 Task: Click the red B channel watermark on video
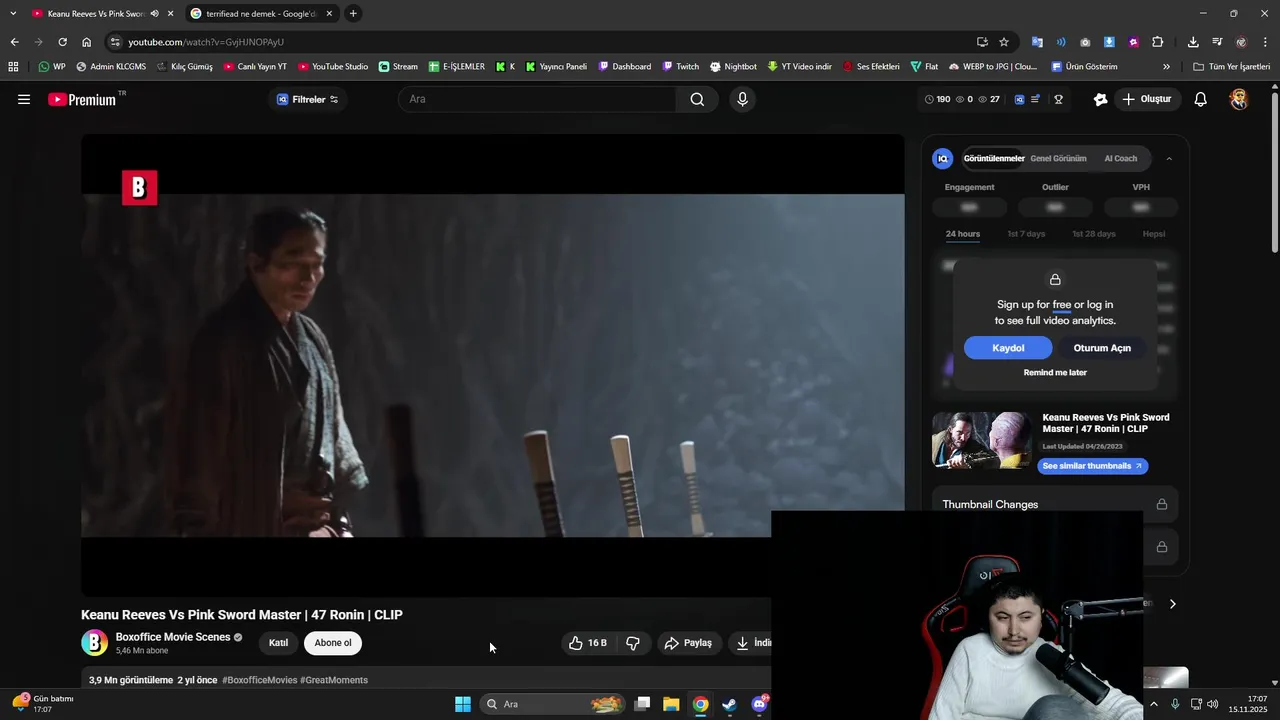[139, 188]
